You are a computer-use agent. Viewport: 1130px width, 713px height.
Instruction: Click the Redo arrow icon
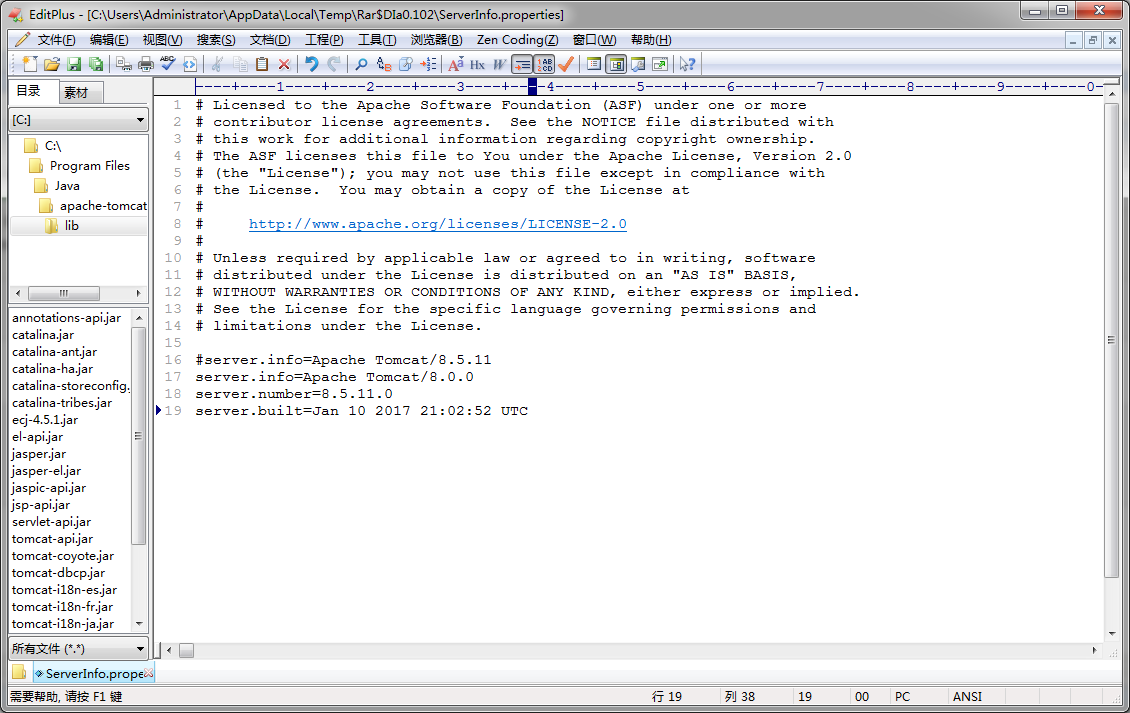[x=334, y=64]
